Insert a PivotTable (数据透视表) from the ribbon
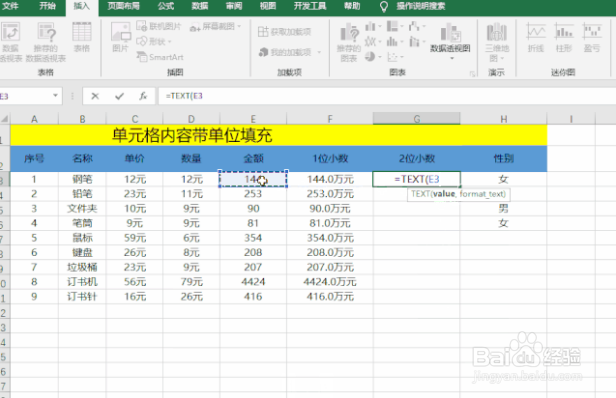Screen dimensions: 616x398 (10, 42)
